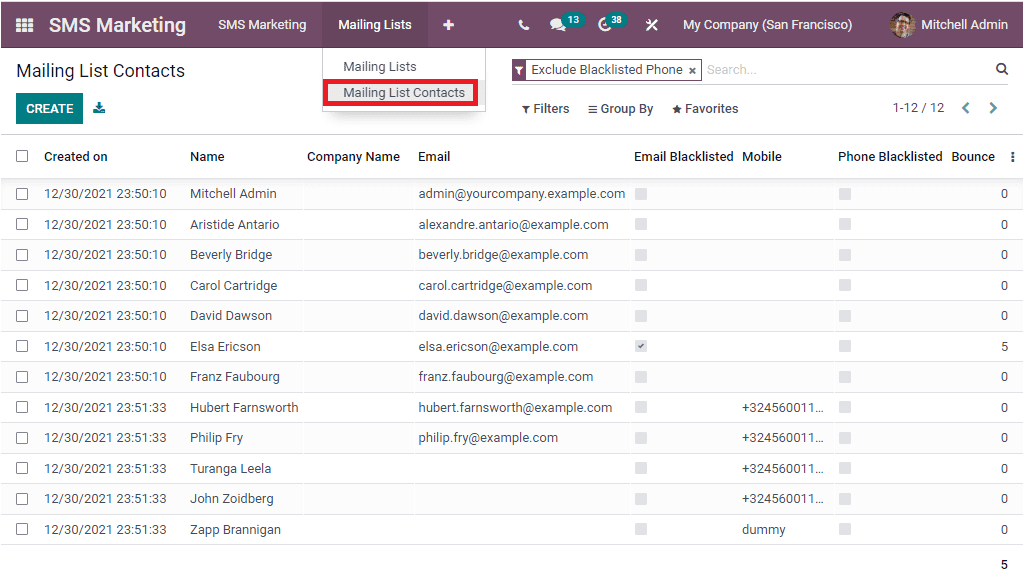Open the column options three-dot icon

click(x=1013, y=157)
